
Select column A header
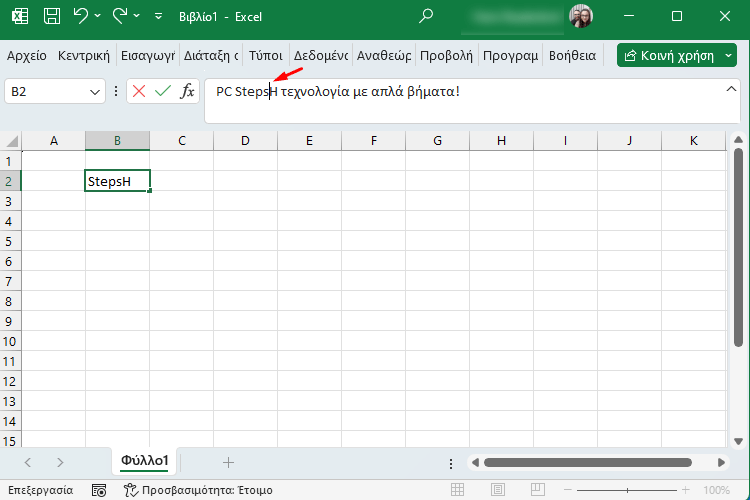(x=54, y=141)
